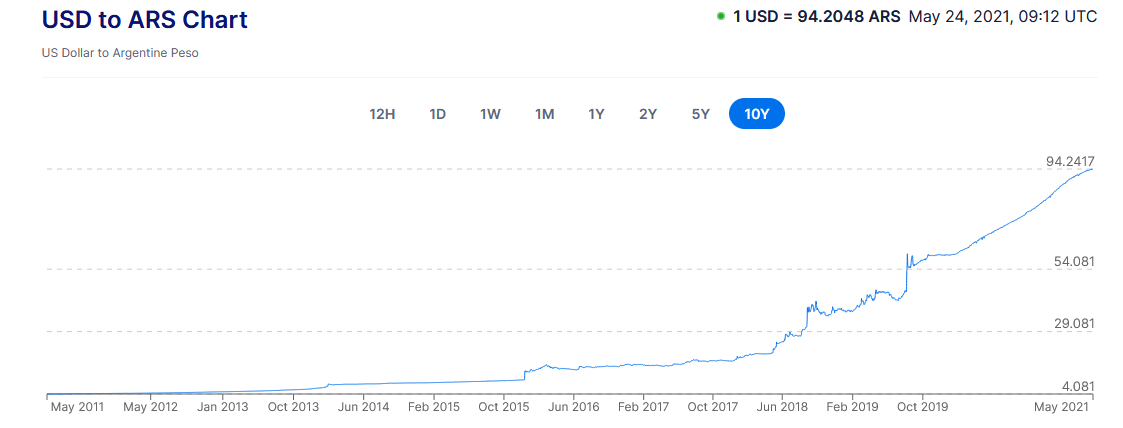The image size is (1123, 428).
Task: Click the USD to ARS Chart heading
Action: [x=145, y=19]
